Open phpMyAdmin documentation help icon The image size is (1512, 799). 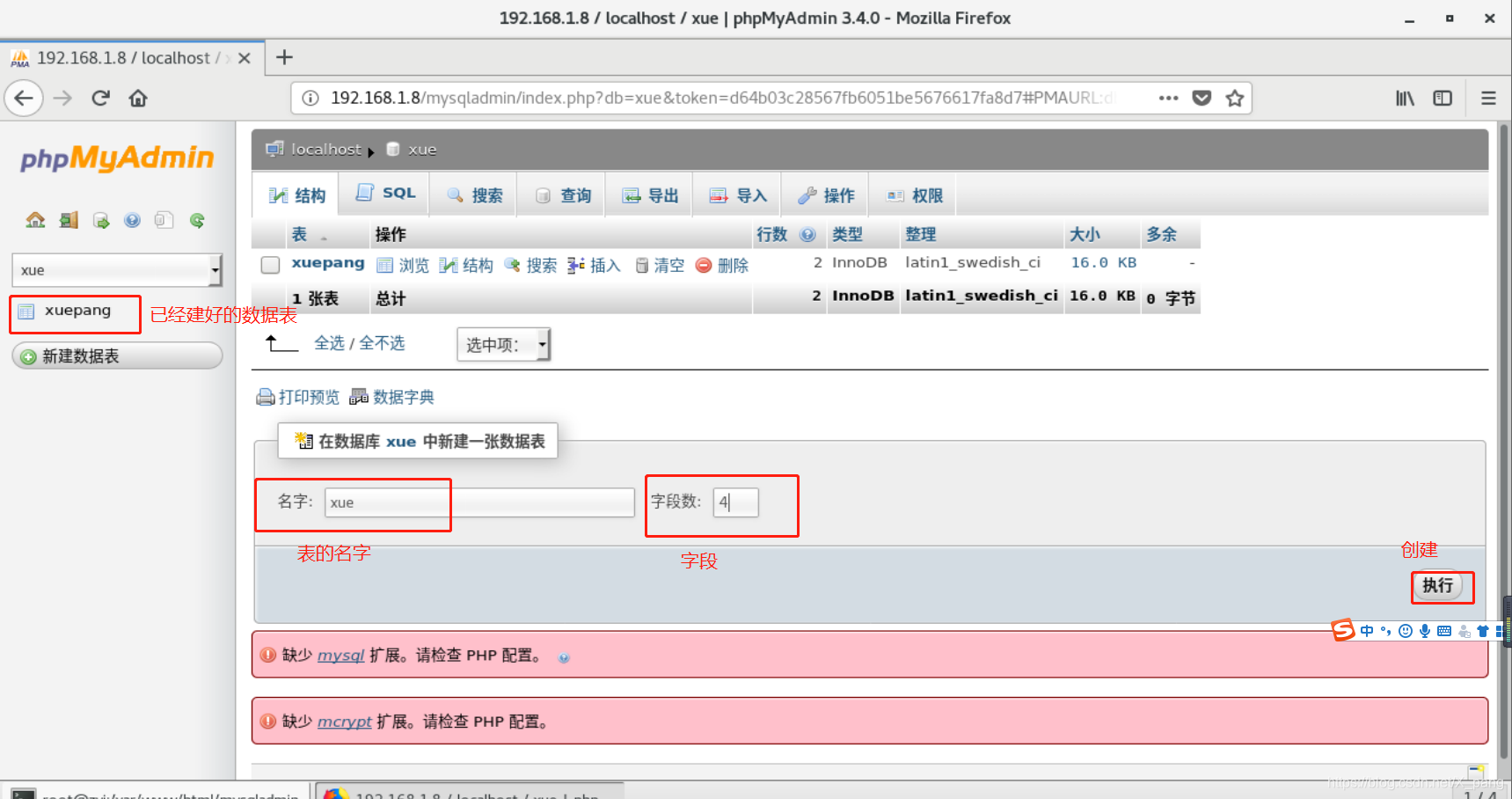click(132, 220)
